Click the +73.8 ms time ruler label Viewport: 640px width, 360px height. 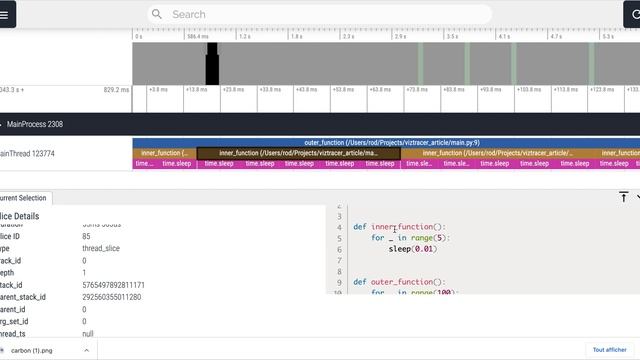click(416, 89)
